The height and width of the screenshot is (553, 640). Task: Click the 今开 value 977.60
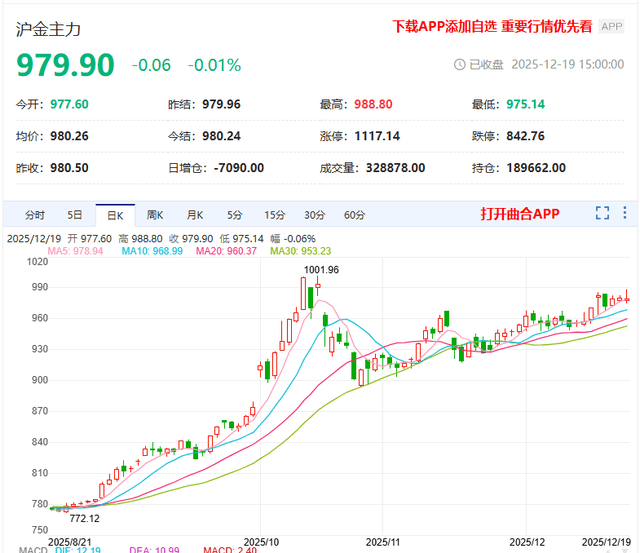(x=69, y=104)
